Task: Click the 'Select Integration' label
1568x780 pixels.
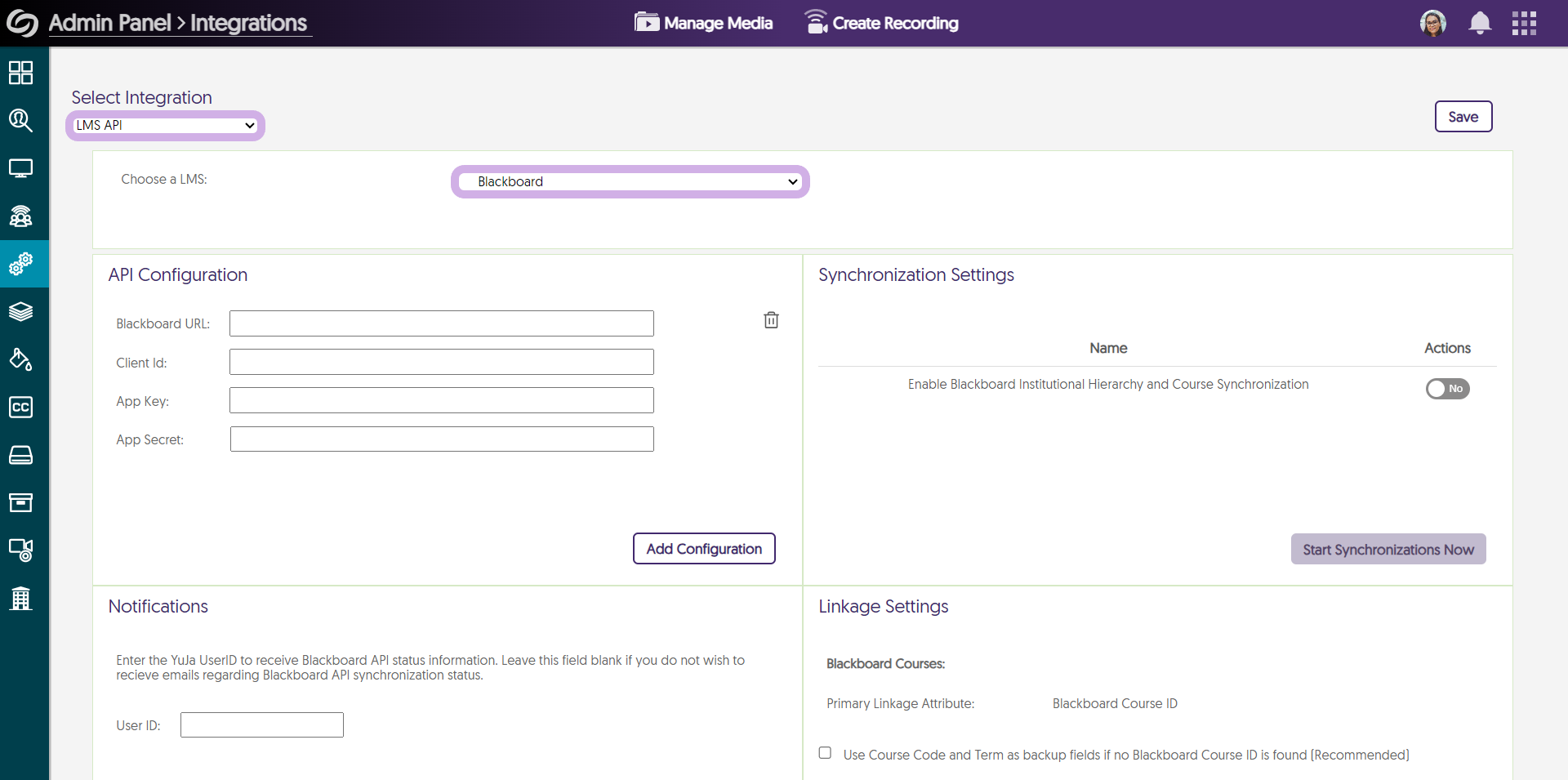Action: pos(142,98)
